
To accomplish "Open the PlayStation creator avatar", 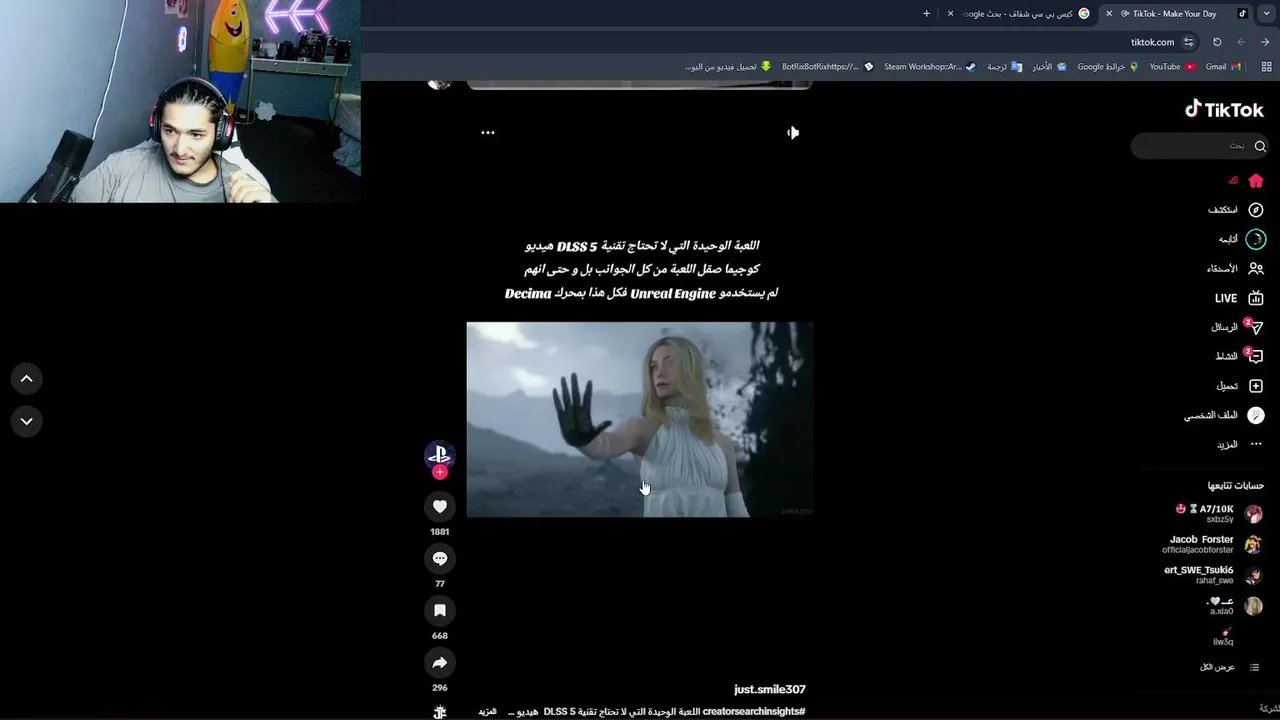I will pyautogui.click(x=440, y=455).
